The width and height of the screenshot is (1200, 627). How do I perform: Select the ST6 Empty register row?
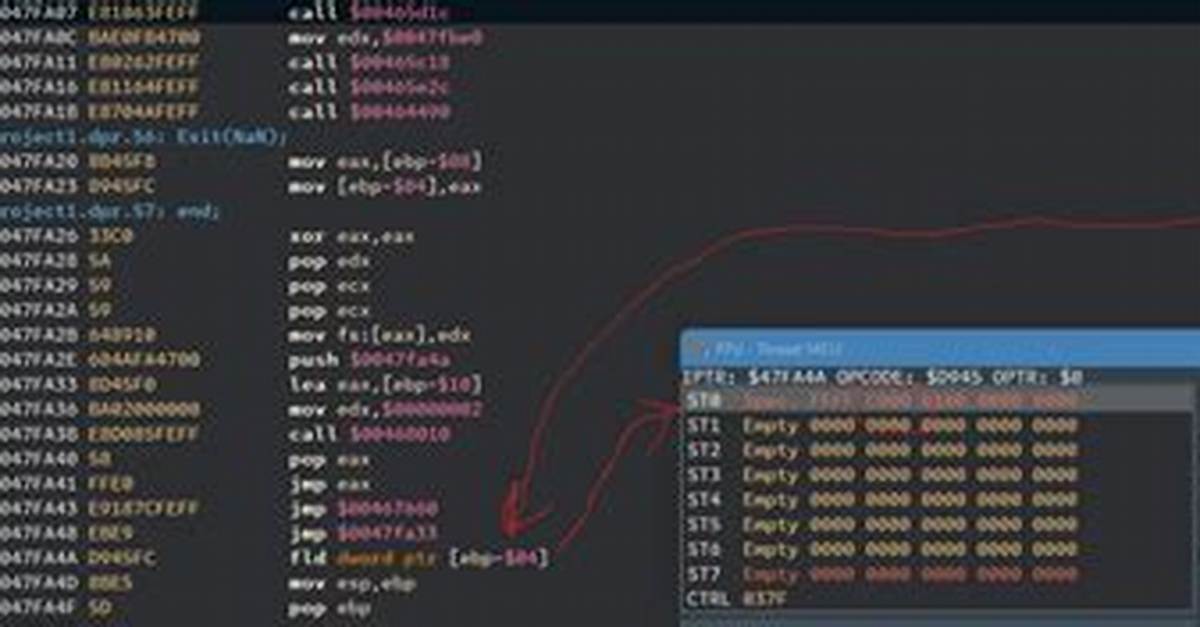point(938,550)
